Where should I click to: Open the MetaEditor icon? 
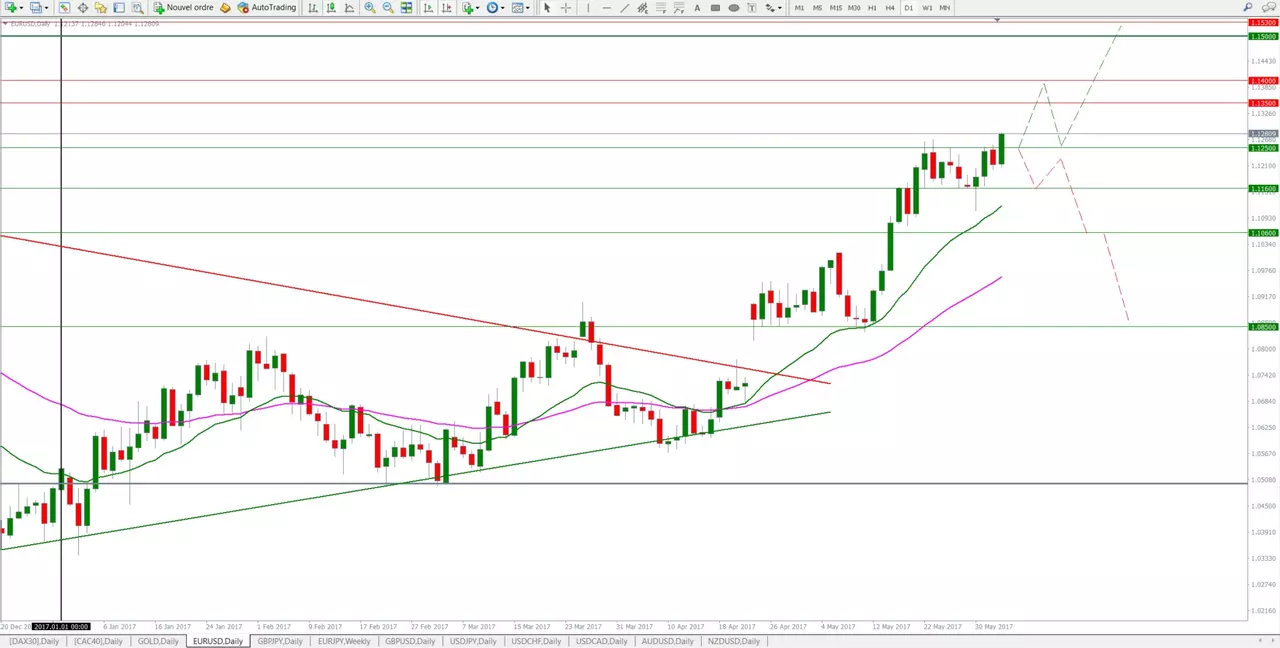[226, 7]
